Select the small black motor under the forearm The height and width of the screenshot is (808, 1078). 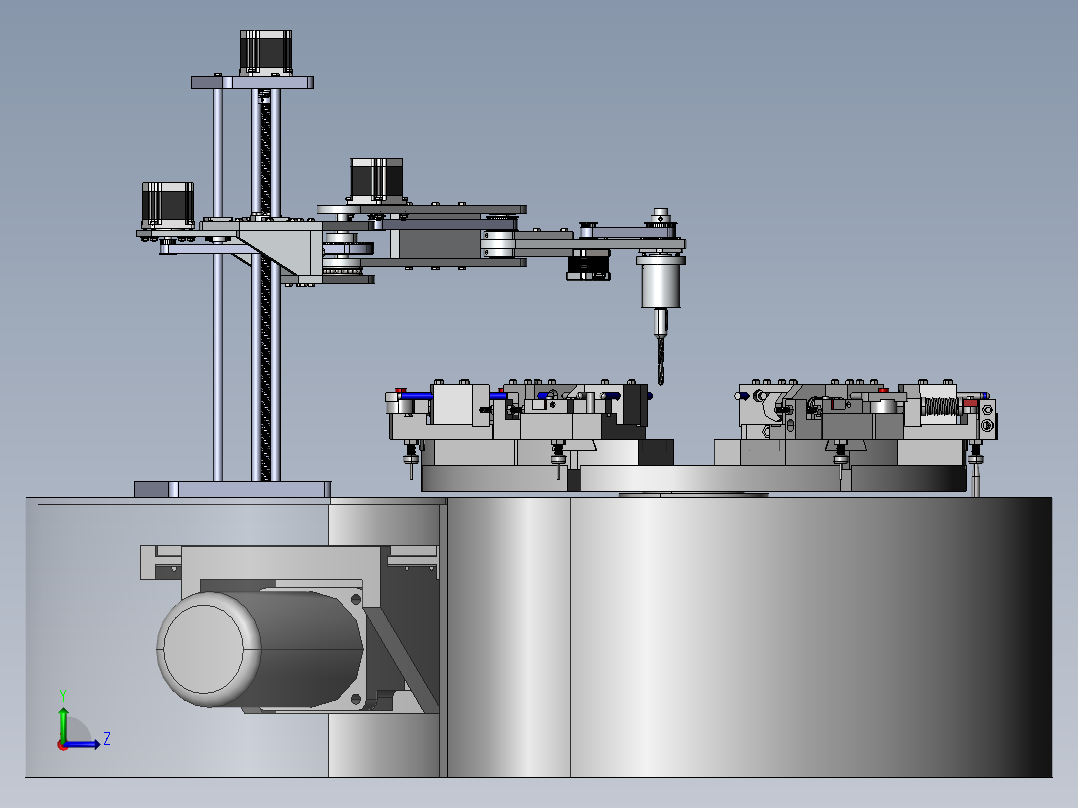coord(588,265)
